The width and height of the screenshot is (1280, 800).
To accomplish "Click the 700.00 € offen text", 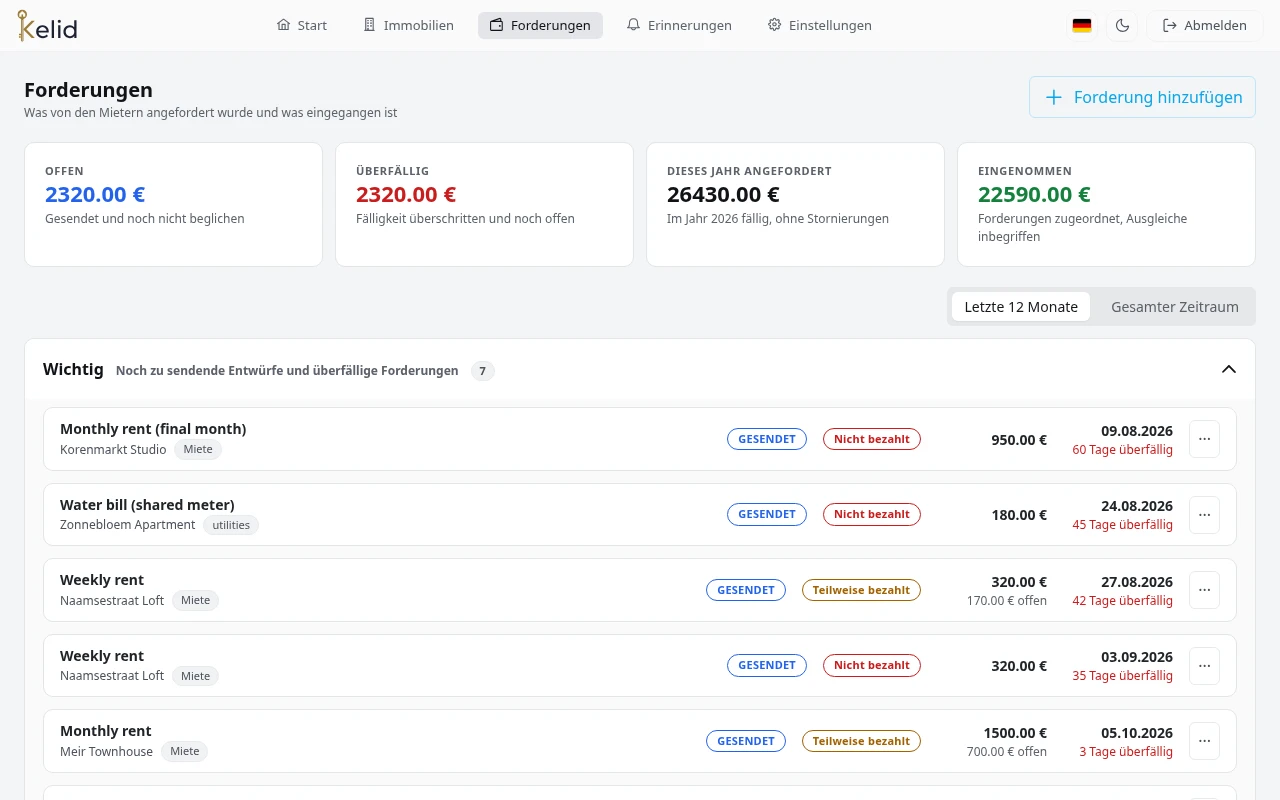I will point(1007,751).
